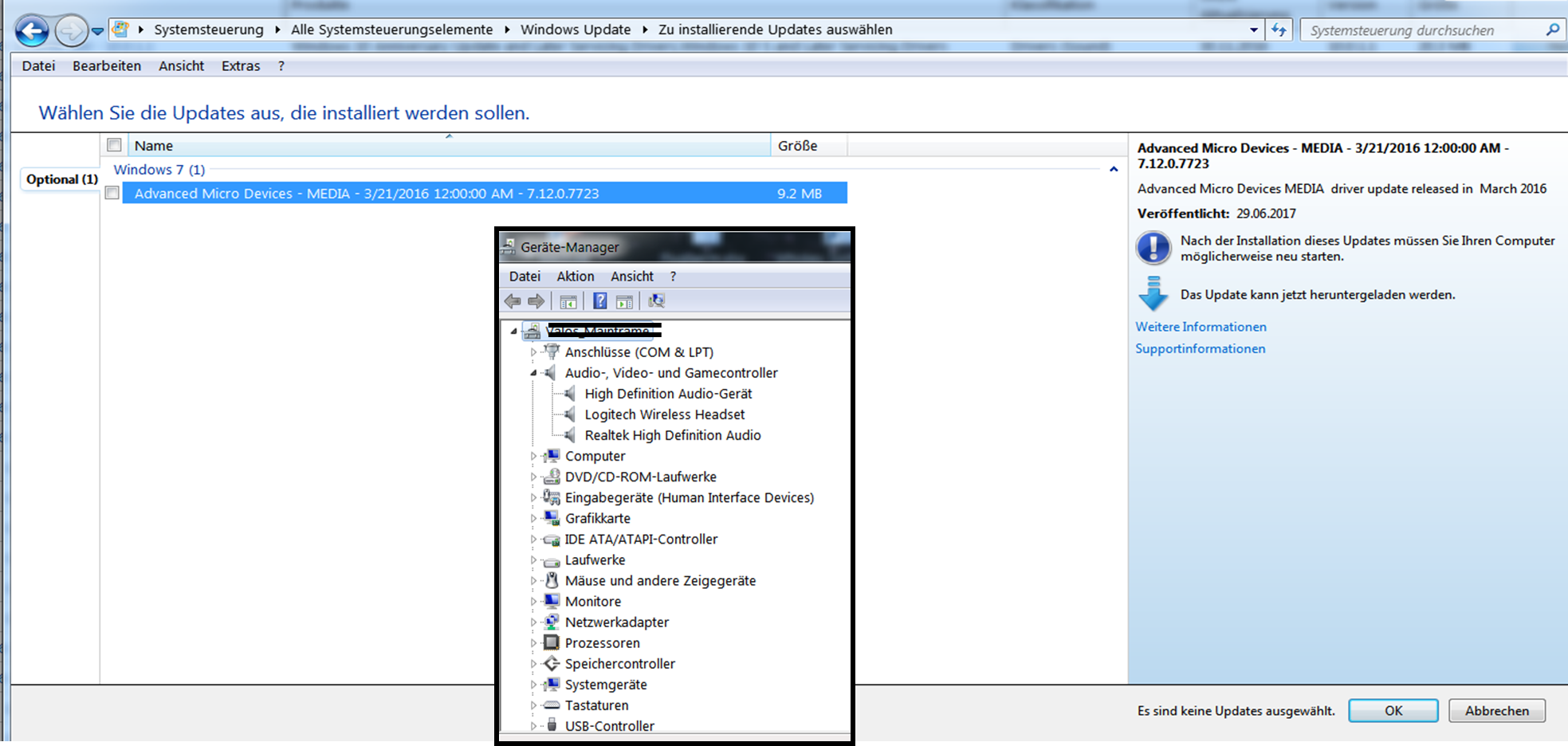Open Datei menu in Geräte-Manager
The image size is (1568, 746).
point(525,277)
